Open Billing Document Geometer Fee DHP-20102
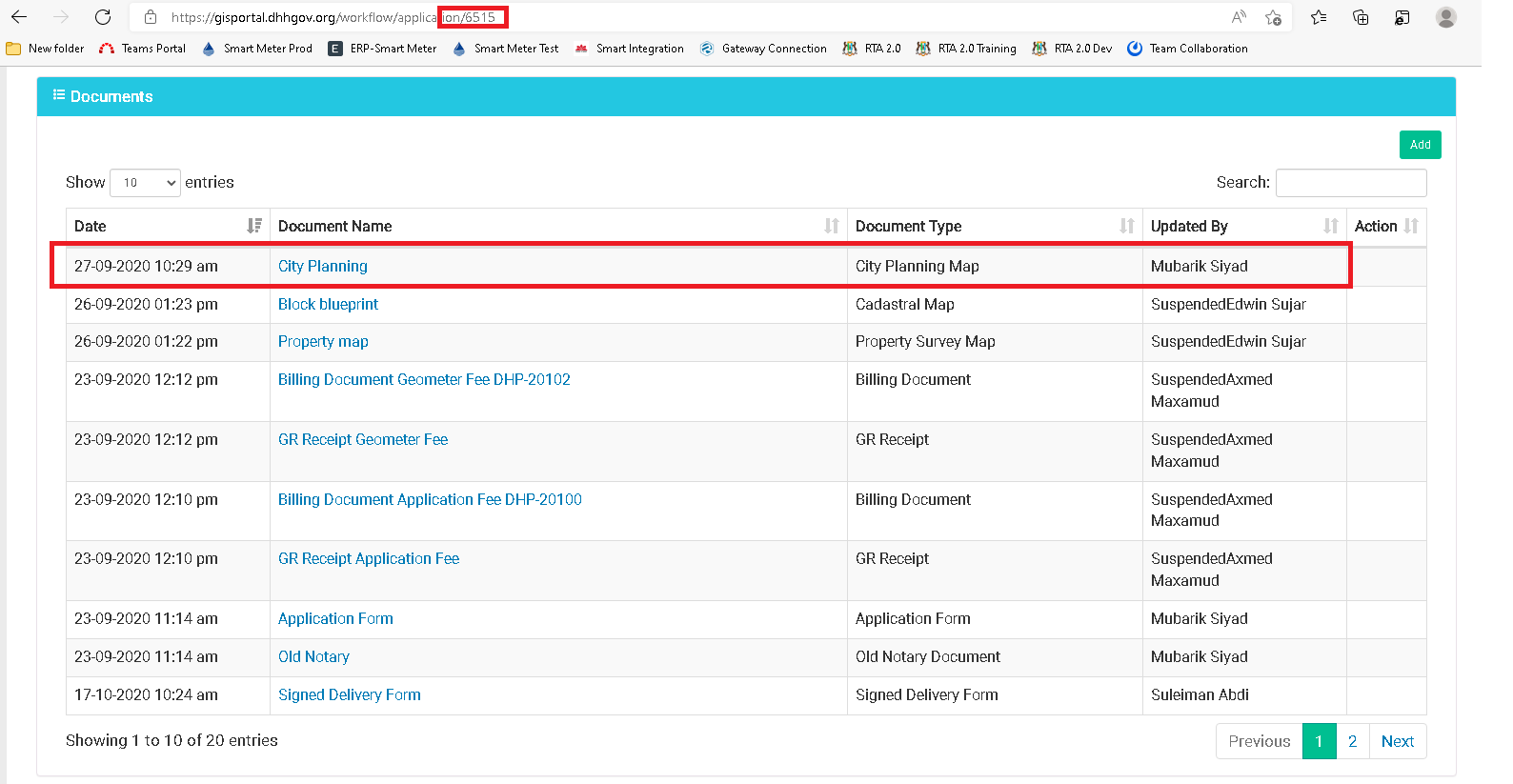This screenshot has height=784, width=1513. [424, 379]
